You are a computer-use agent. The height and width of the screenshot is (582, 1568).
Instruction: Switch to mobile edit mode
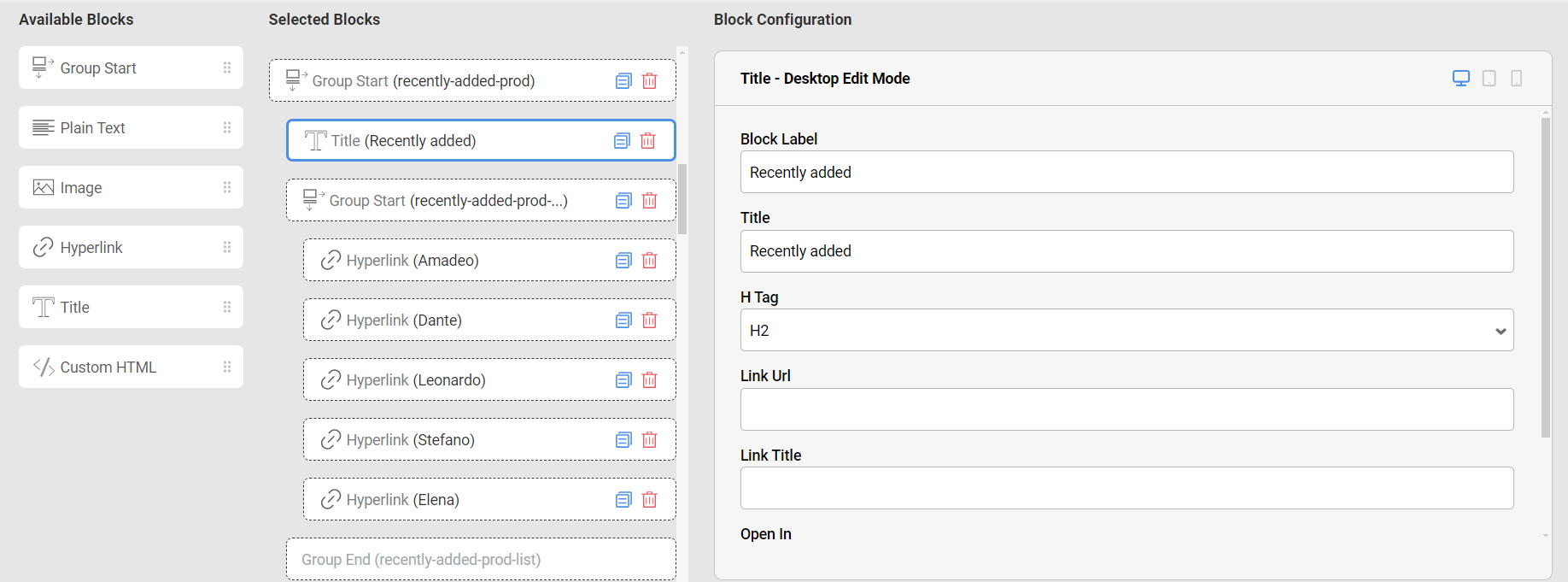[1517, 79]
